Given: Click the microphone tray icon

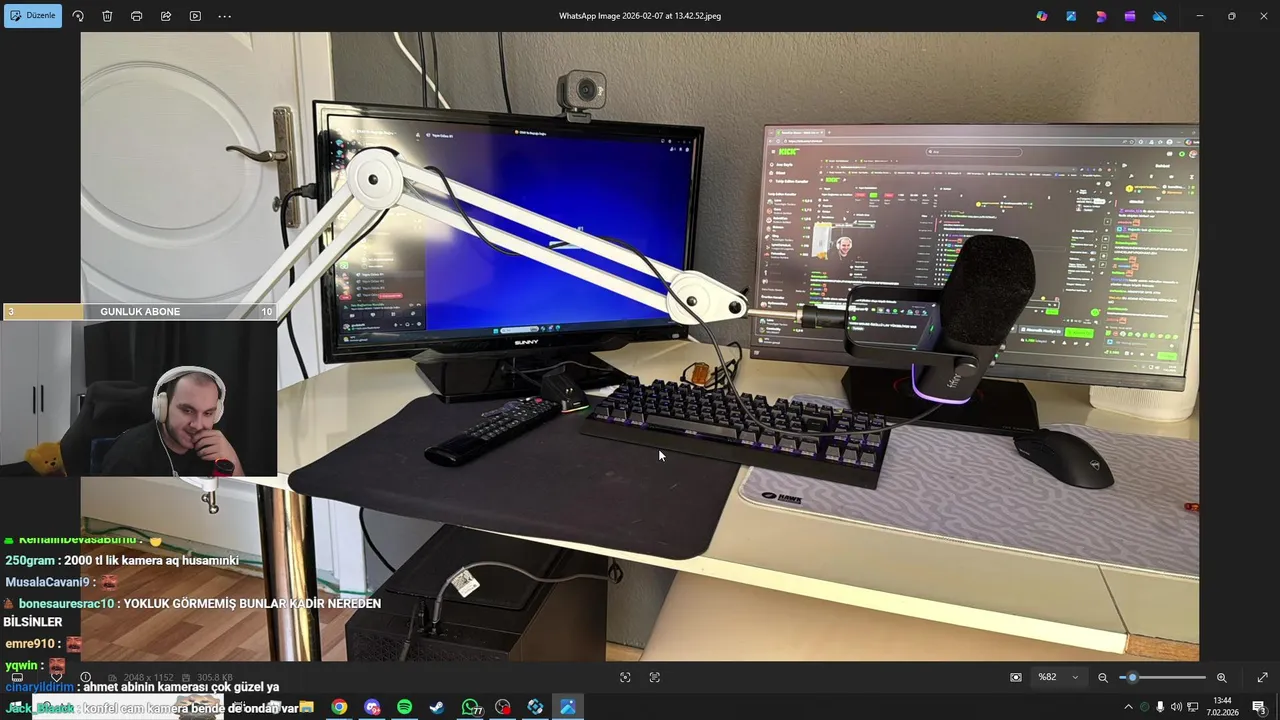Looking at the screenshot, I should click(1160, 707).
